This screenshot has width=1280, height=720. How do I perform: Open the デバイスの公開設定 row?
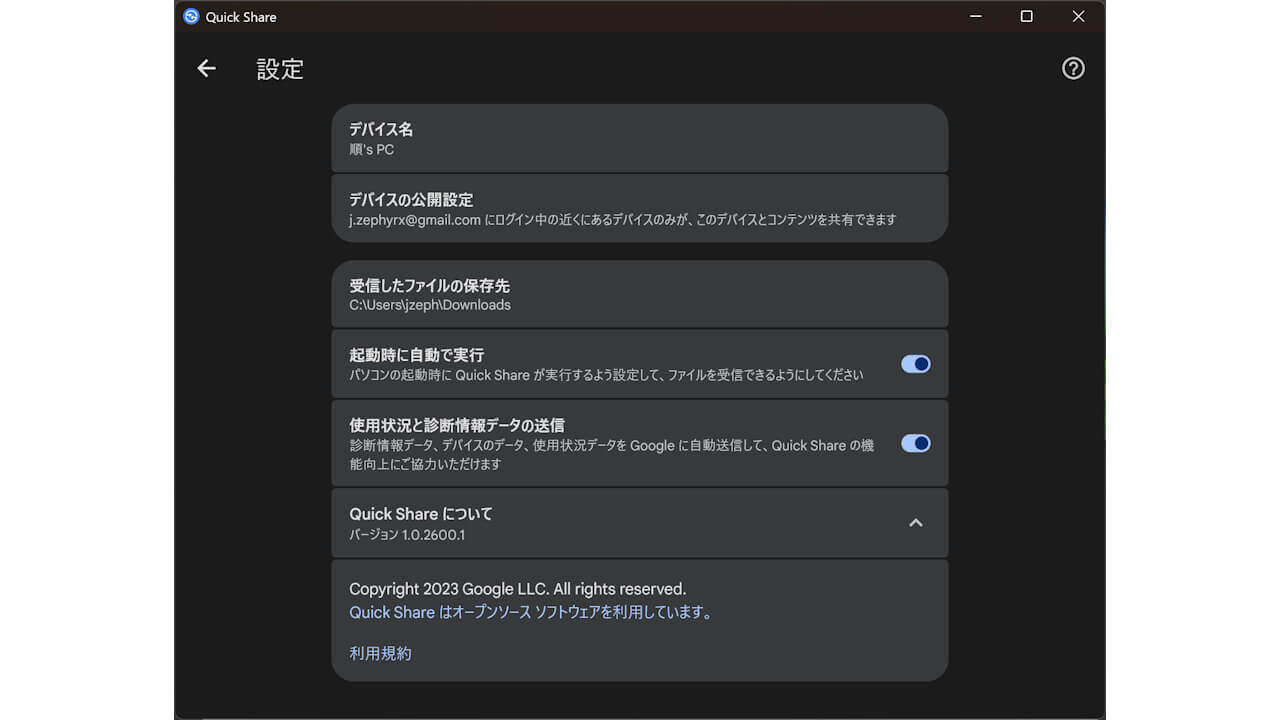click(x=640, y=208)
